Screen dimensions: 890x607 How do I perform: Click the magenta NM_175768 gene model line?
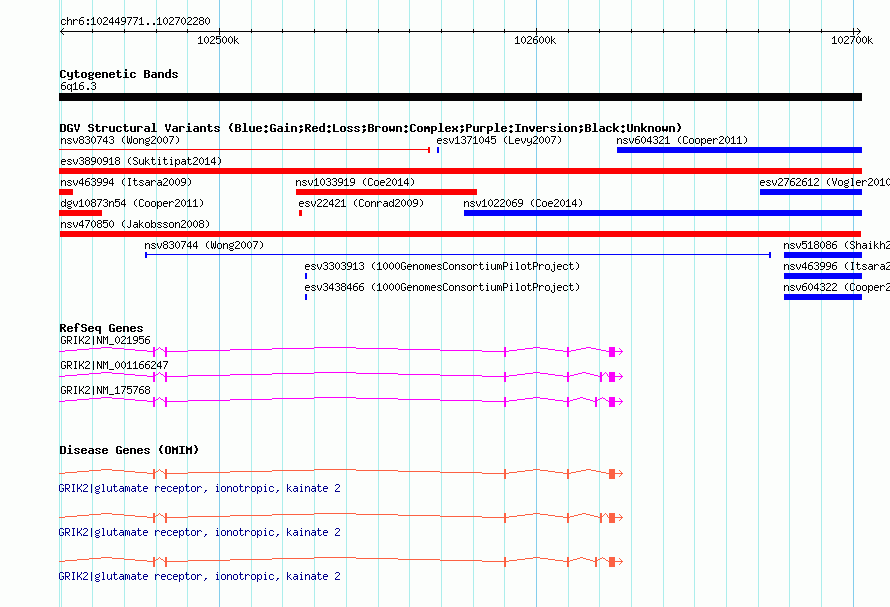[x=341, y=401]
